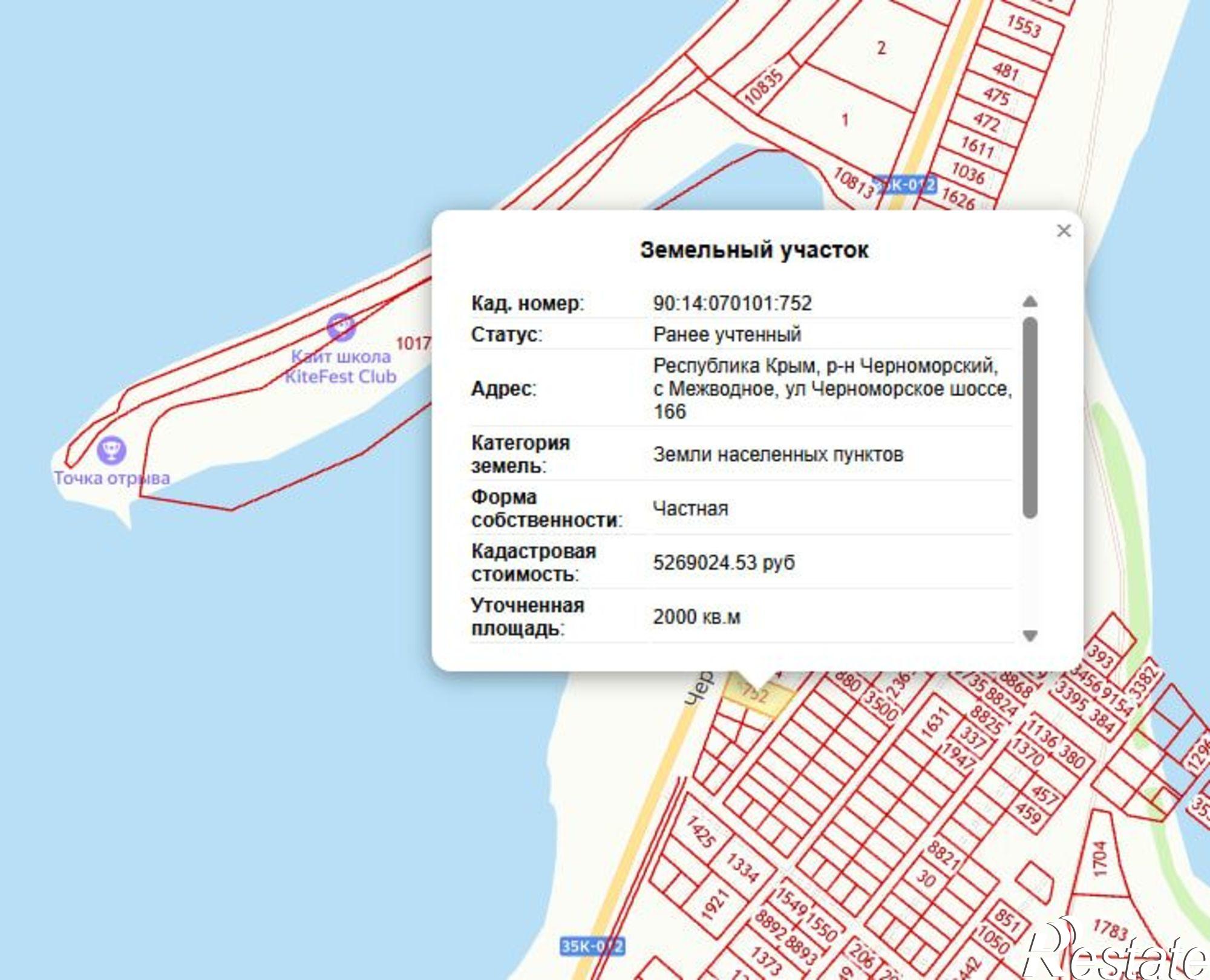Select parcel 475 on the map
The width and height of the screenshot is (1210, 980).
[x=996, y=96]
